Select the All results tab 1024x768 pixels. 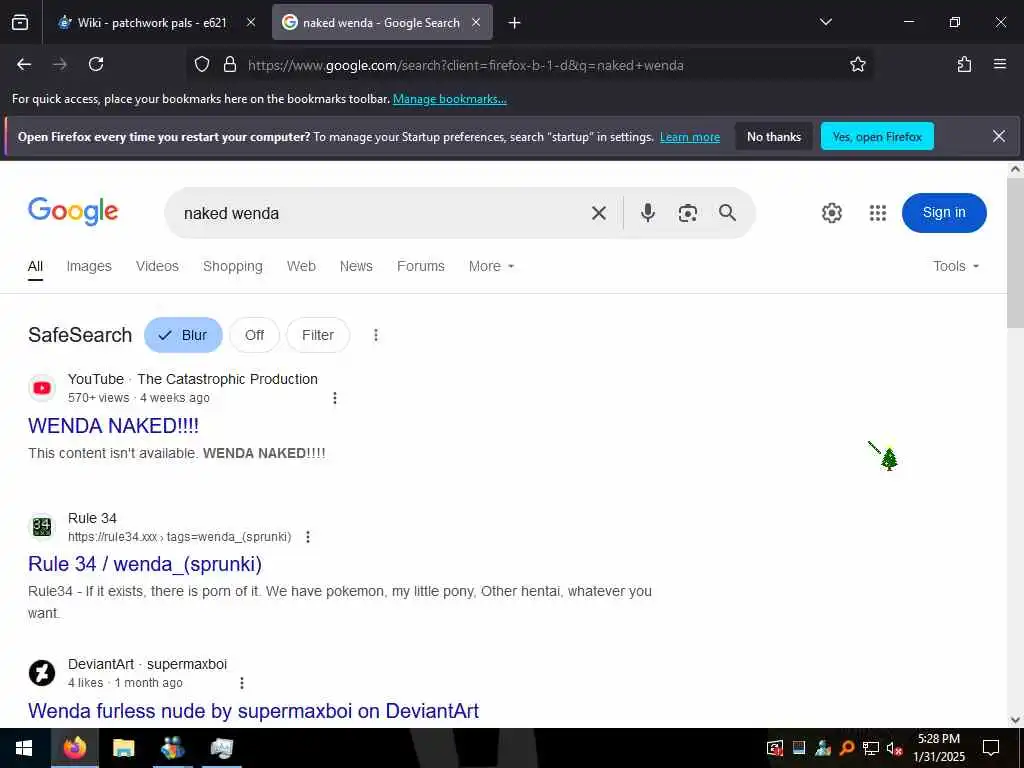point(35,266)
